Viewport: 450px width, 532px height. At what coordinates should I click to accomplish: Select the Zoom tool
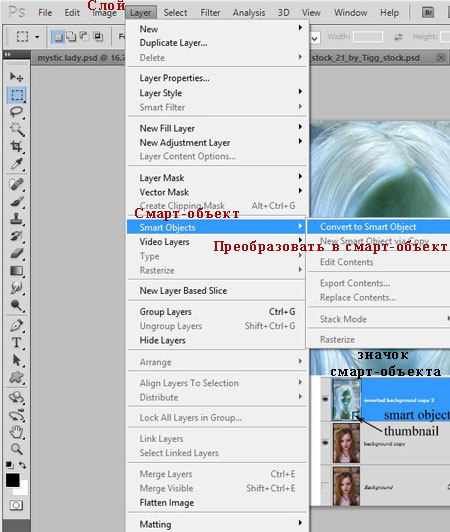tap(16, 449)
